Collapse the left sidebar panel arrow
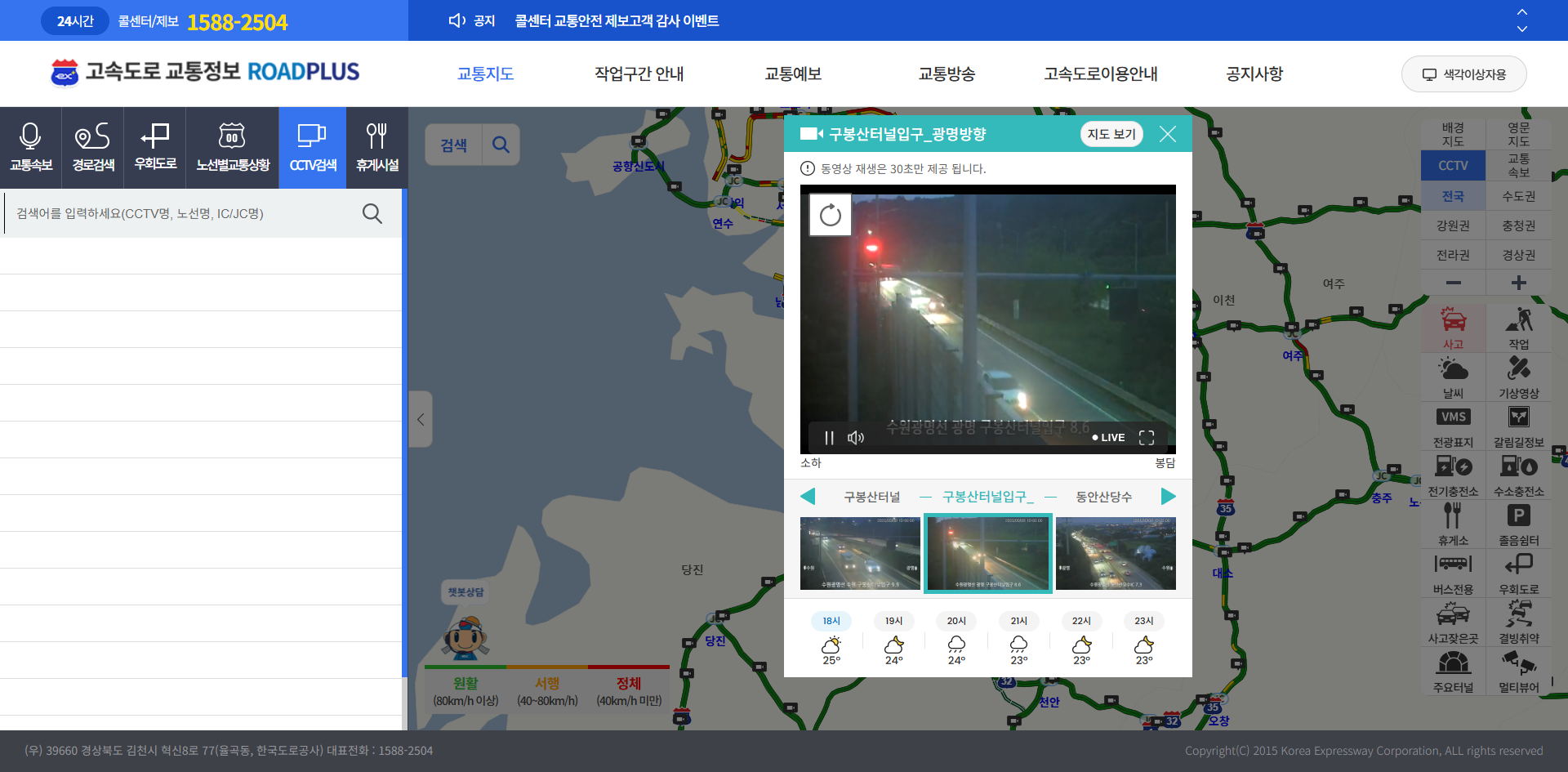Image resolution: width=1568 pixels, height=772 pixels. click(x=421, y=419)
